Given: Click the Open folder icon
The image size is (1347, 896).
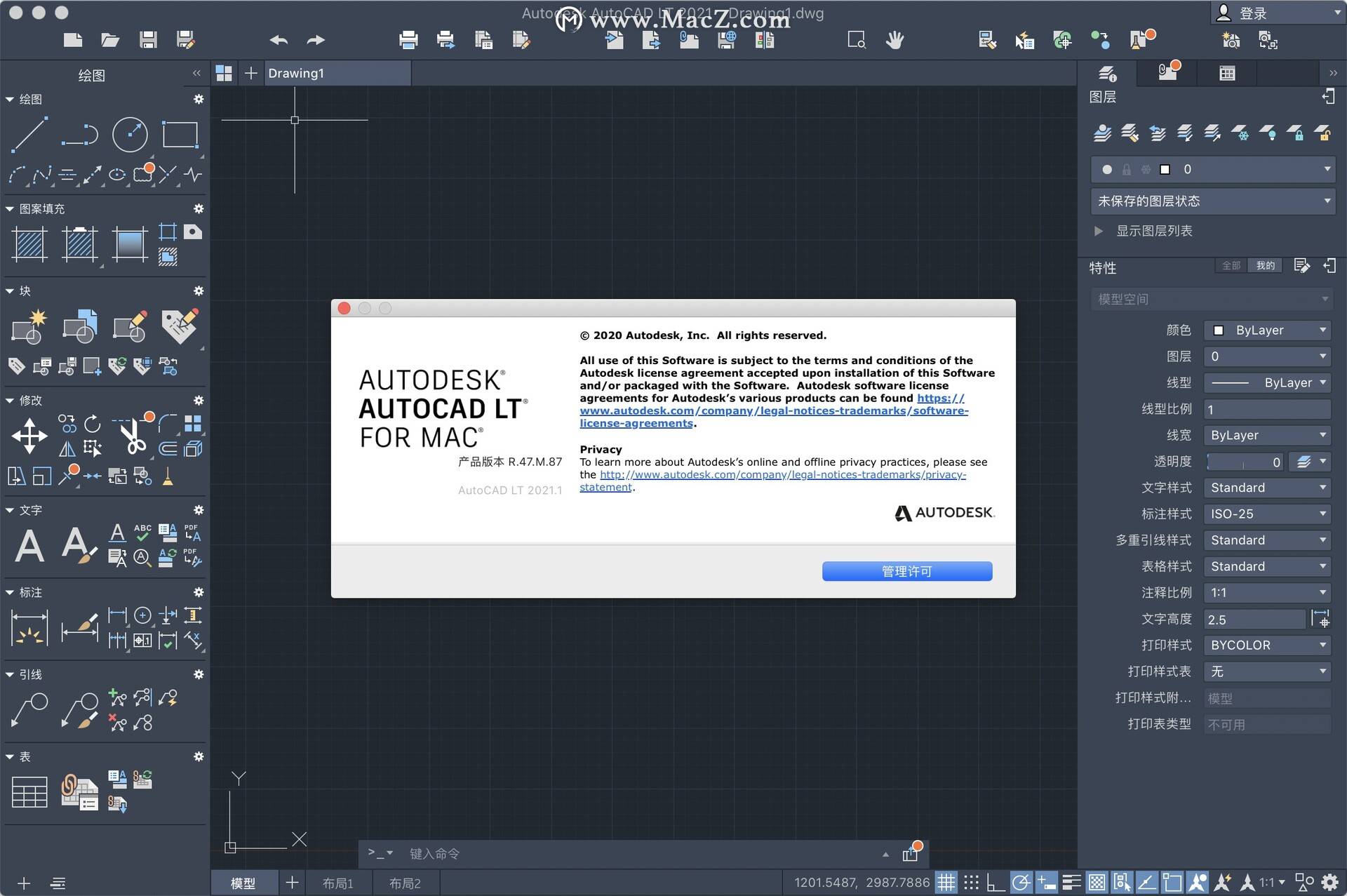Looking at the screenshot, I should (x=110, y=40).
